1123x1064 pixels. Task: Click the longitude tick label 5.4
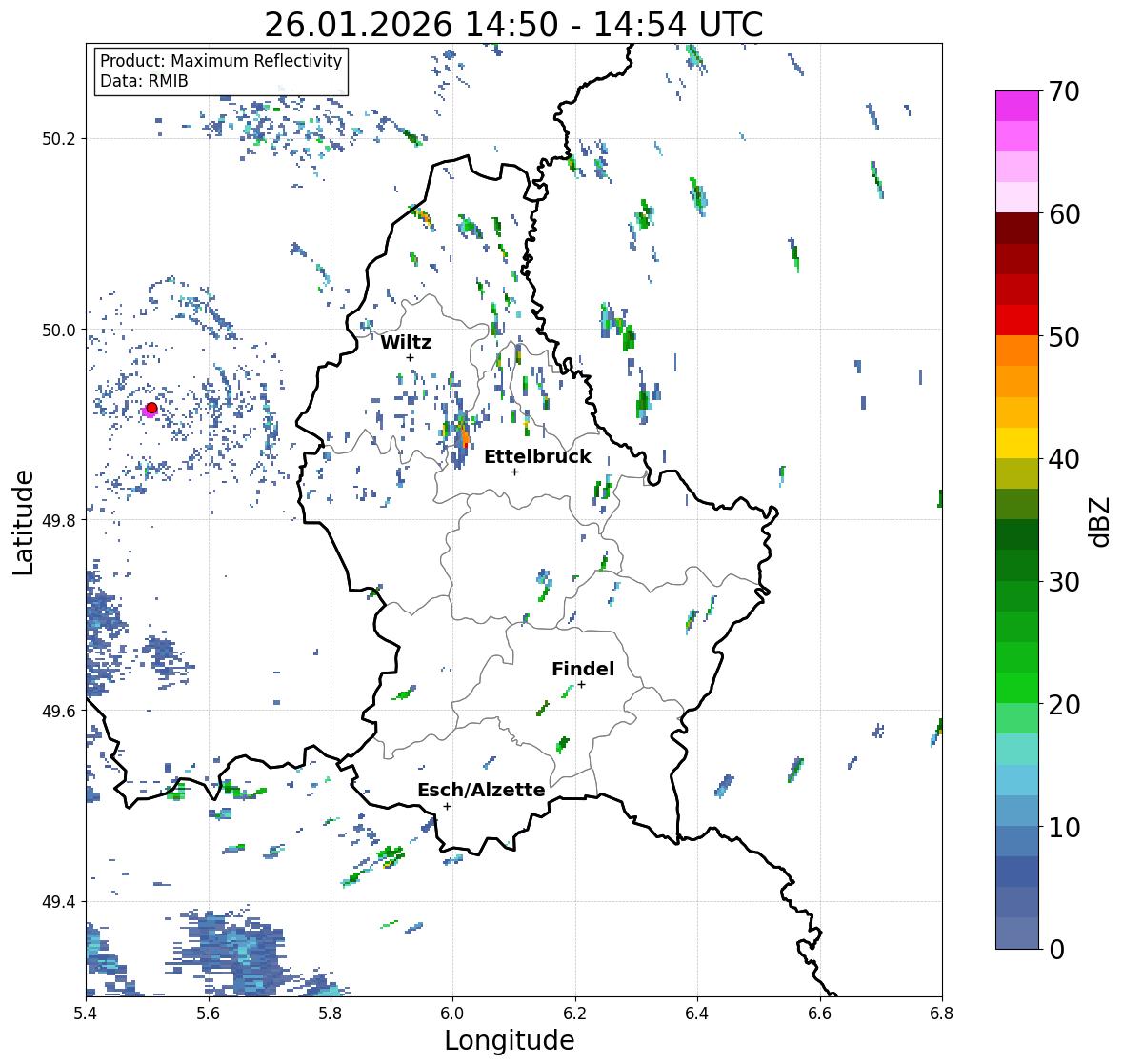coord(86,1014)
